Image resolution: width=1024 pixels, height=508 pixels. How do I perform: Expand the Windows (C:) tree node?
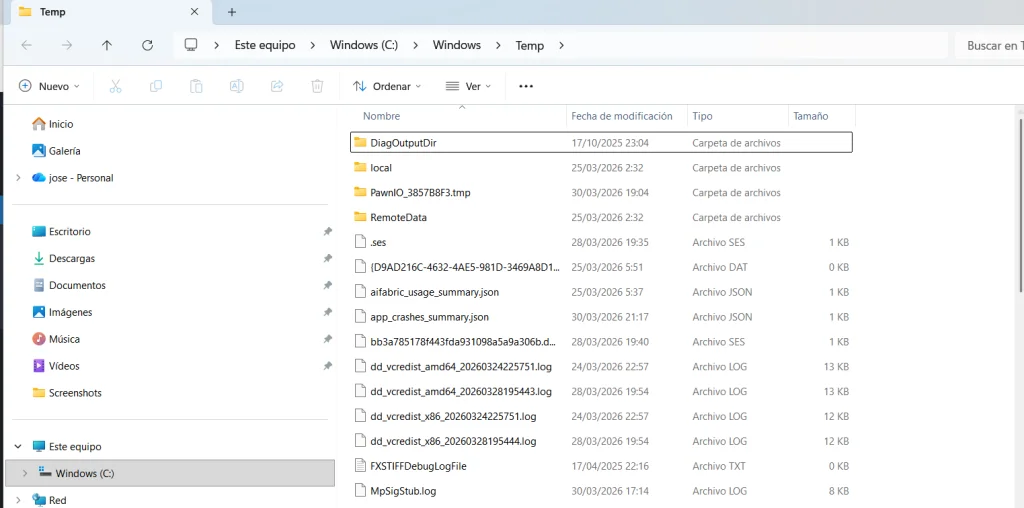pyautogui.click(x=25, y=473)
